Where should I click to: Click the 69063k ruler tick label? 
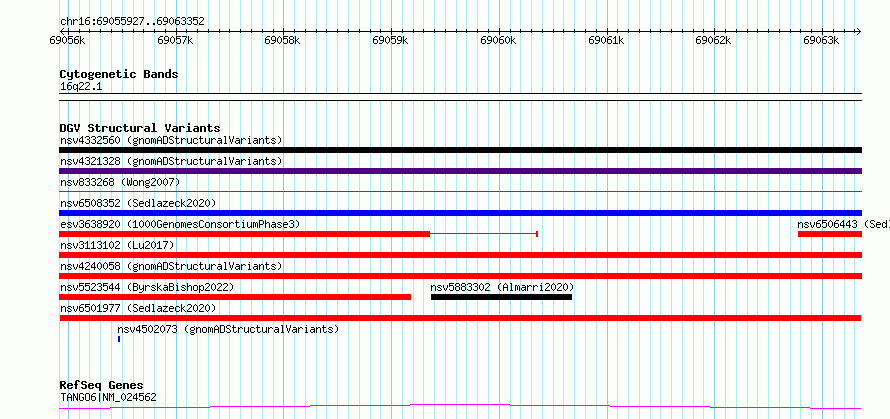click(x=823, y=40)
